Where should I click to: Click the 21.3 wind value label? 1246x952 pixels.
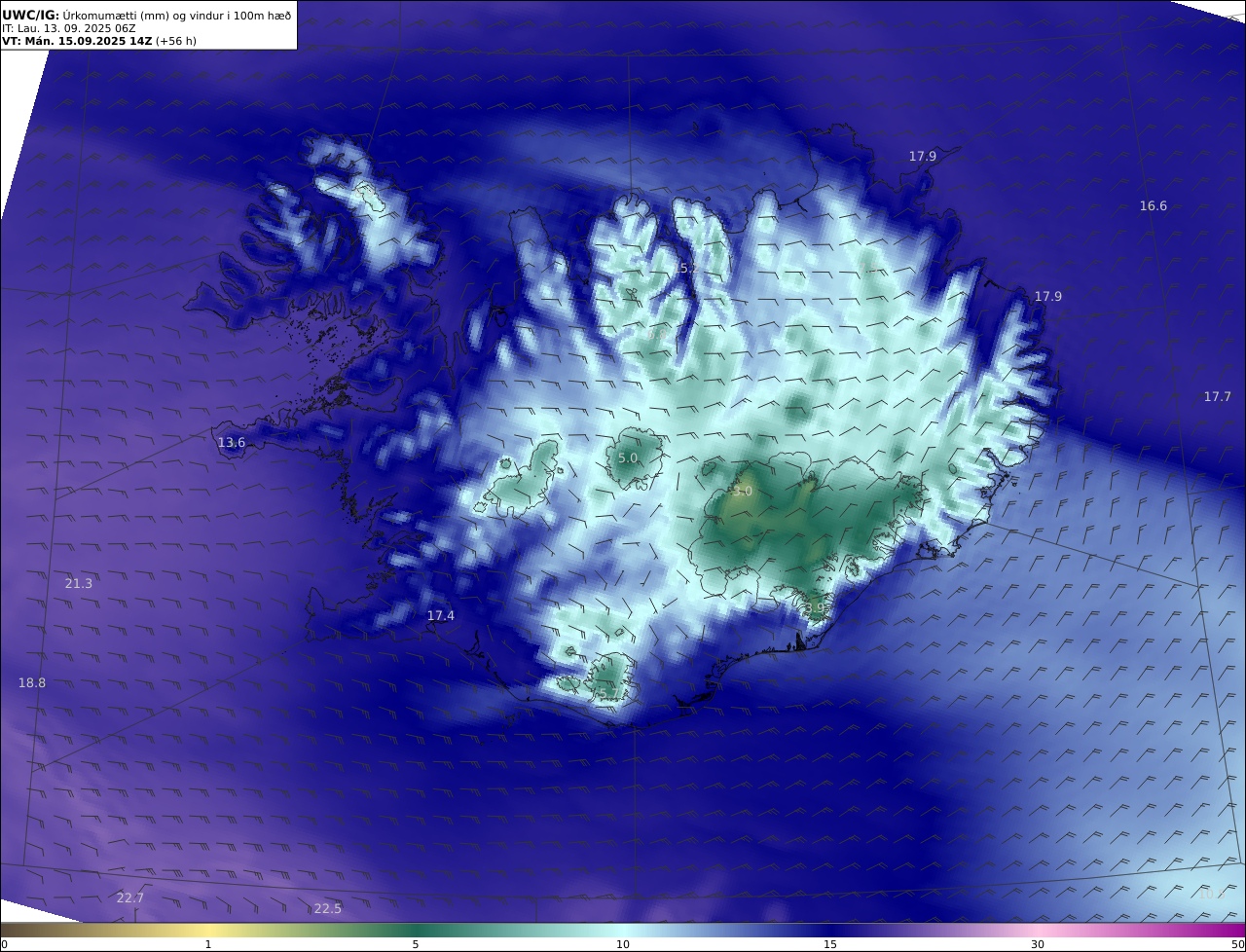tap(79, 583)
